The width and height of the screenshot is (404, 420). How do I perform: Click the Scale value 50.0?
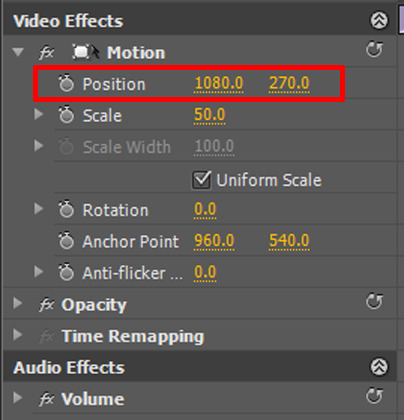coord(210,115)
